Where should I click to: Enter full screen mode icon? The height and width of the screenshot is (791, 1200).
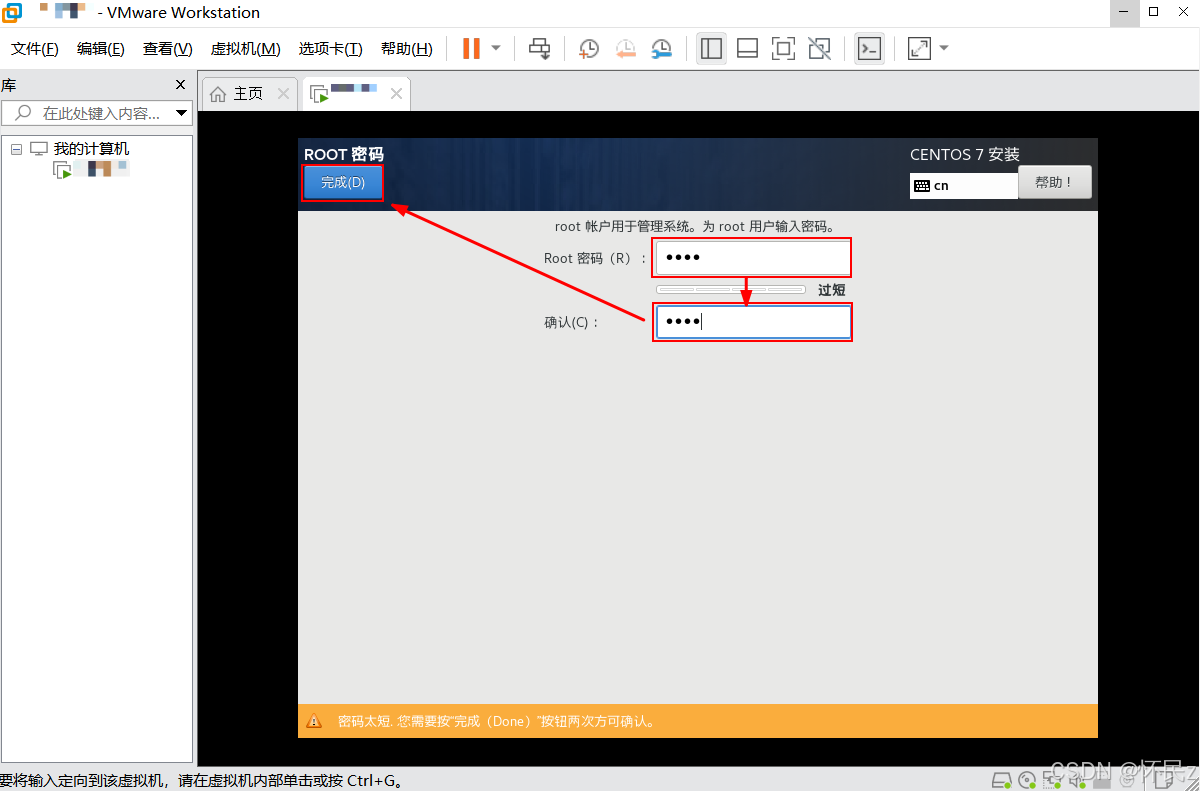783,48
